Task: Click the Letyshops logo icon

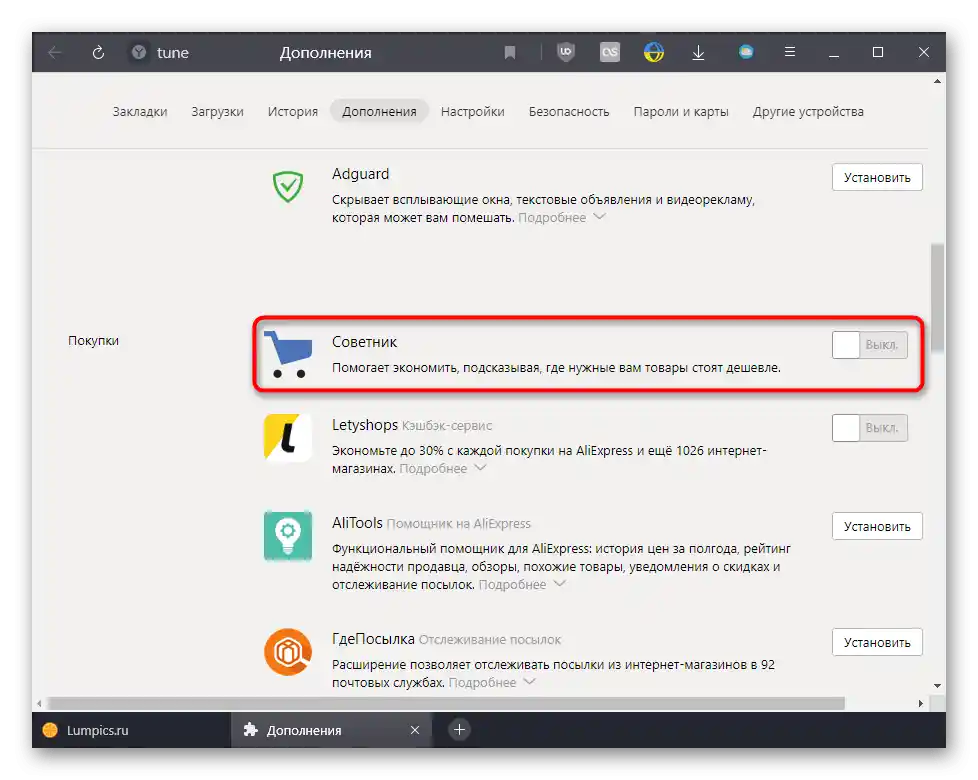Action: [x=288, y=437]
